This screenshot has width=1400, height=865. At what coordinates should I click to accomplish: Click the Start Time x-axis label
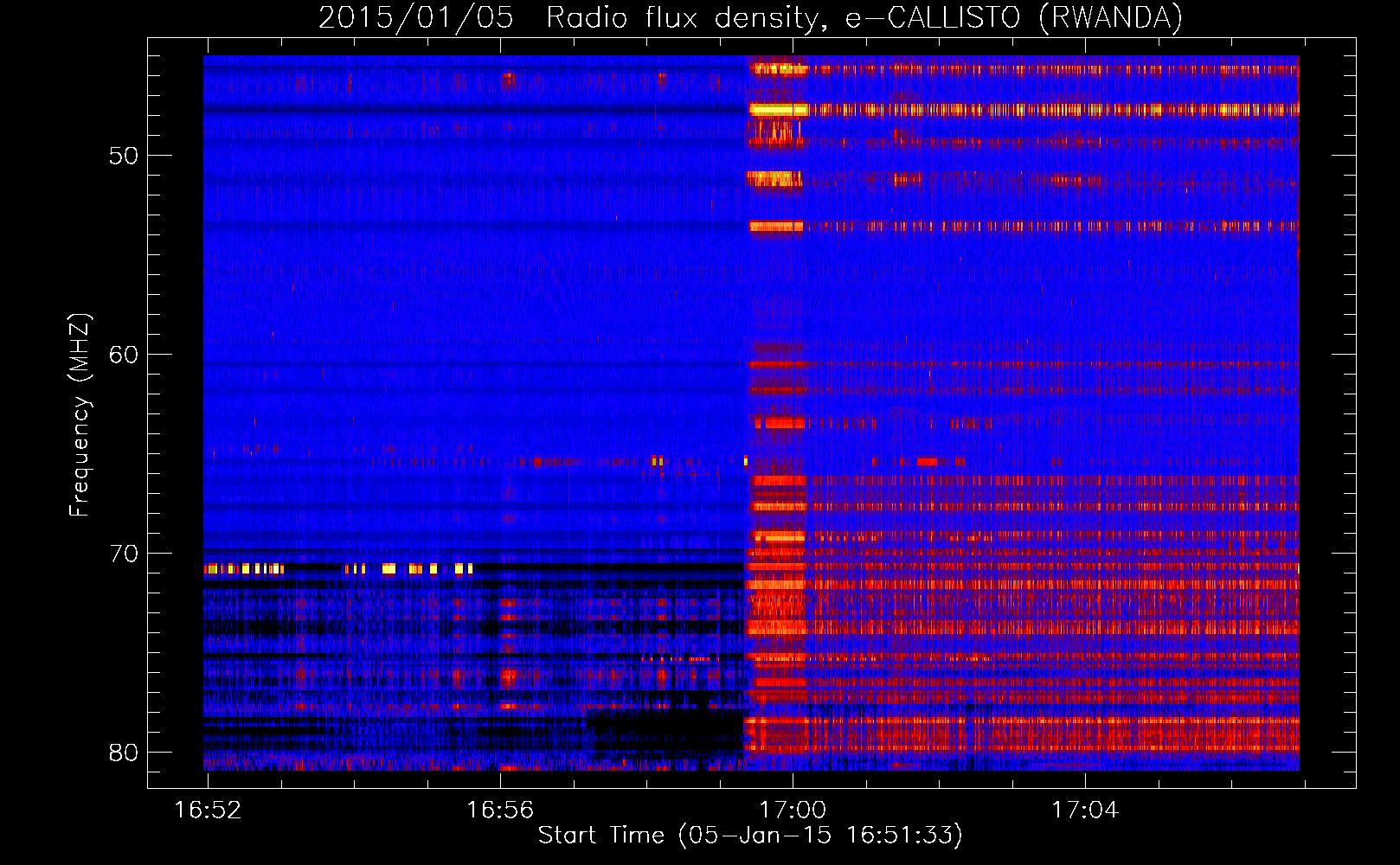point(749,836)
